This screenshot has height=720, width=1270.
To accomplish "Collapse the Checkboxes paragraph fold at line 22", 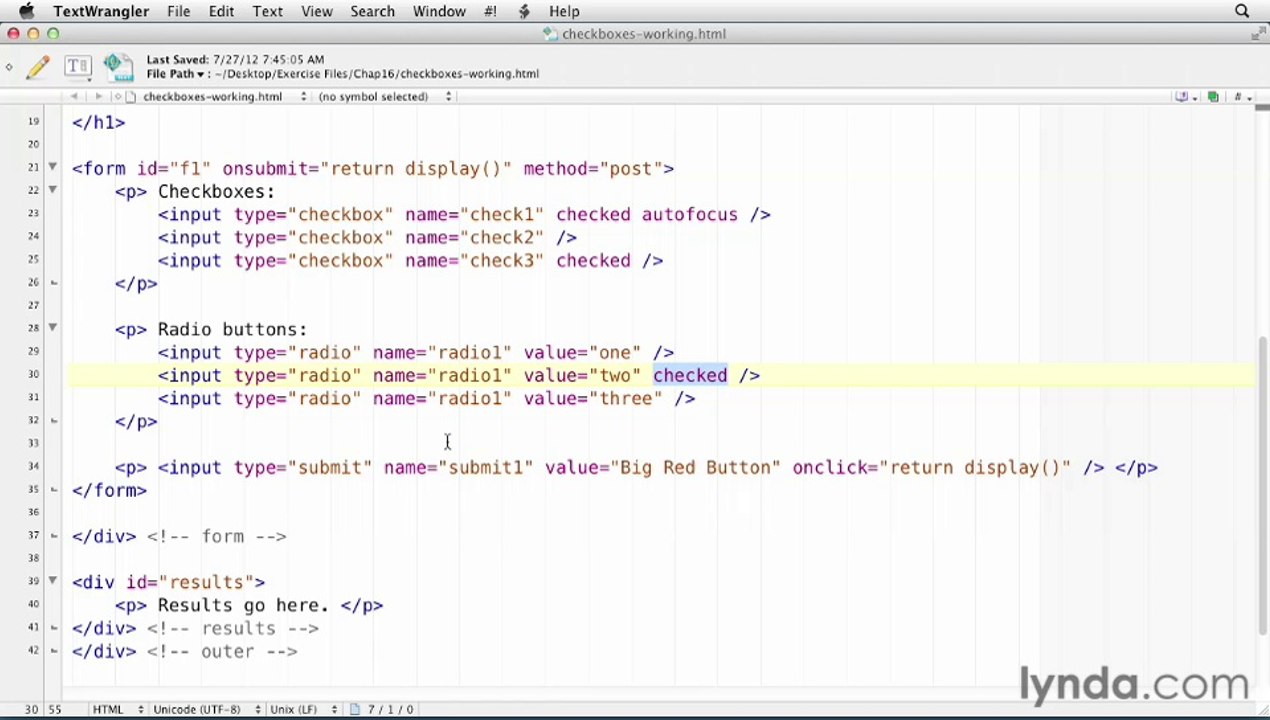I will point(53,191).
